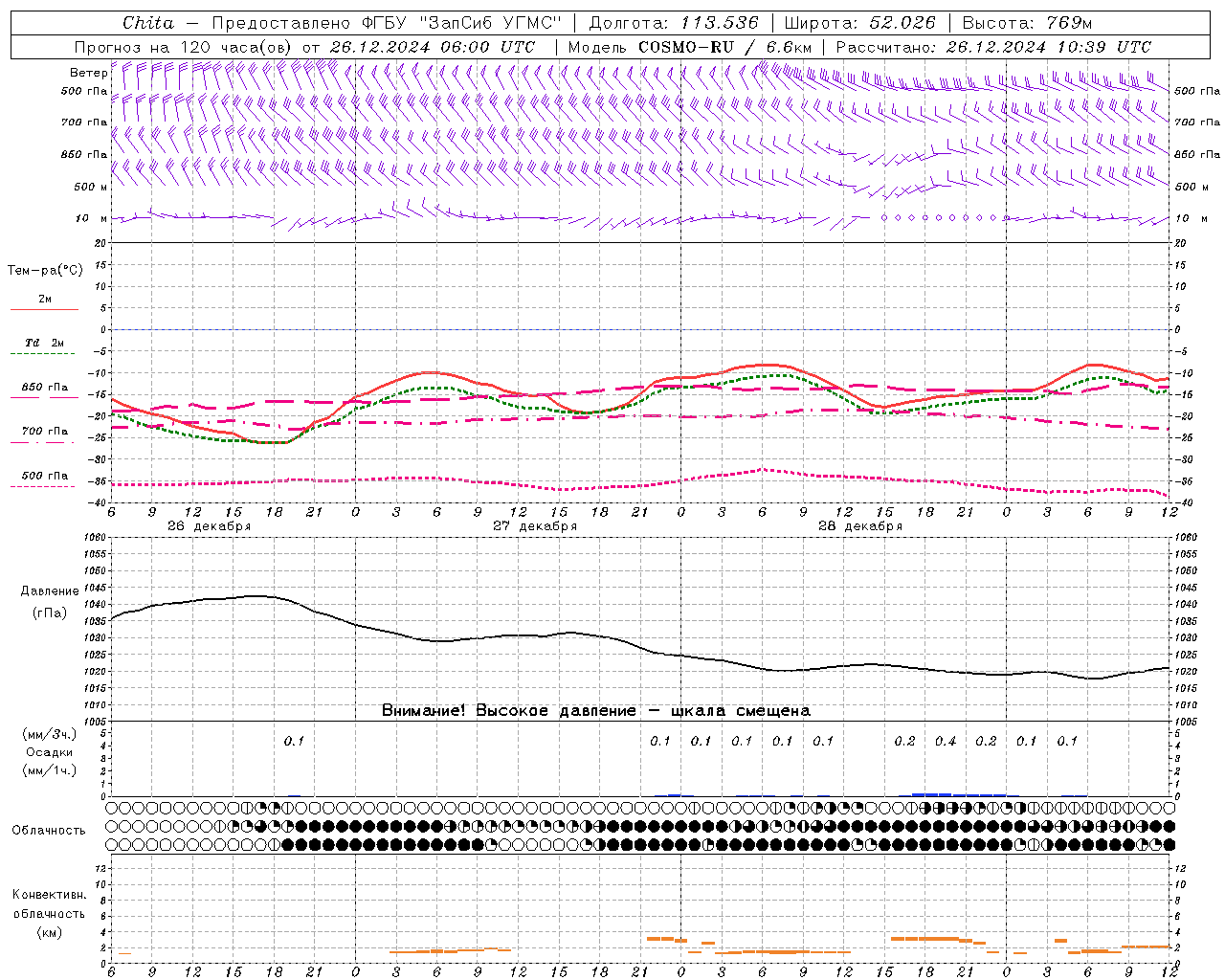Click the "850 гПа" temperature legend line sample
Viewport: 1225px width, 980px height.
point(42,396)
